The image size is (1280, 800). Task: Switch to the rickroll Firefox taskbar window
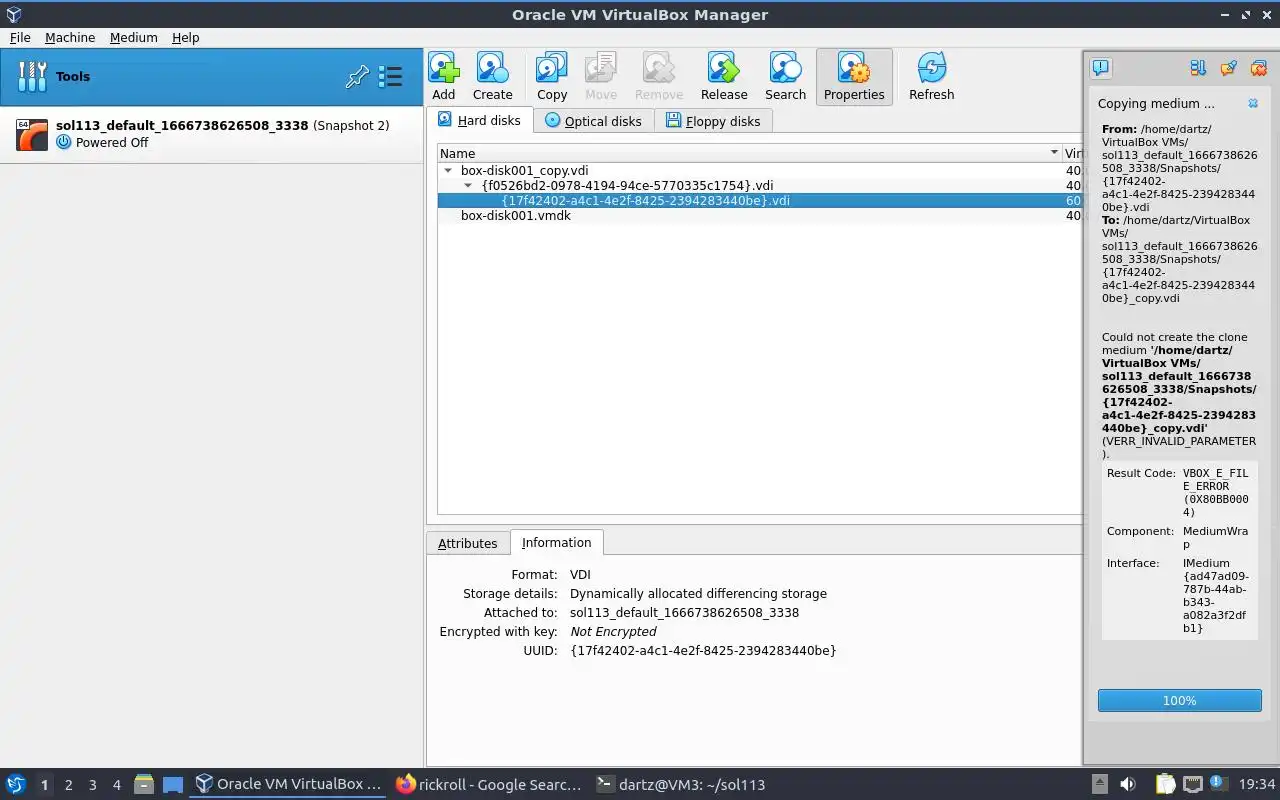click(489, 785)
